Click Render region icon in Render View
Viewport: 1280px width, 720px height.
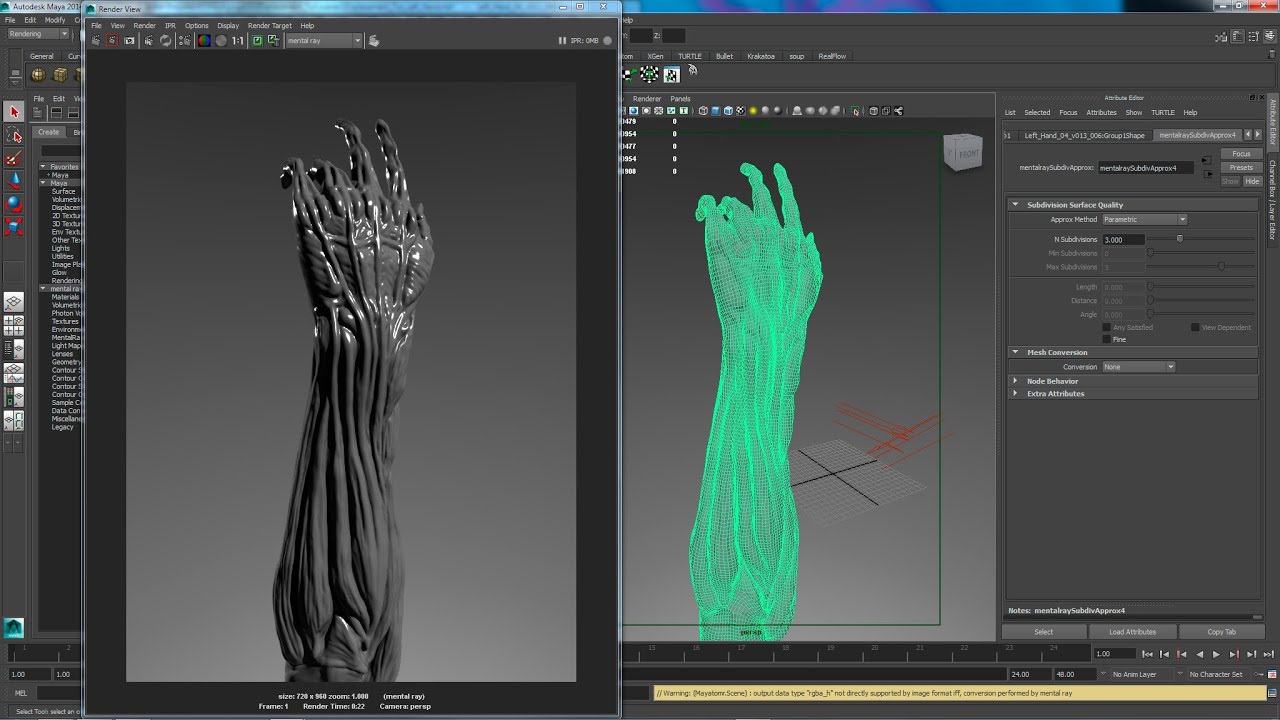click(112, 41)
